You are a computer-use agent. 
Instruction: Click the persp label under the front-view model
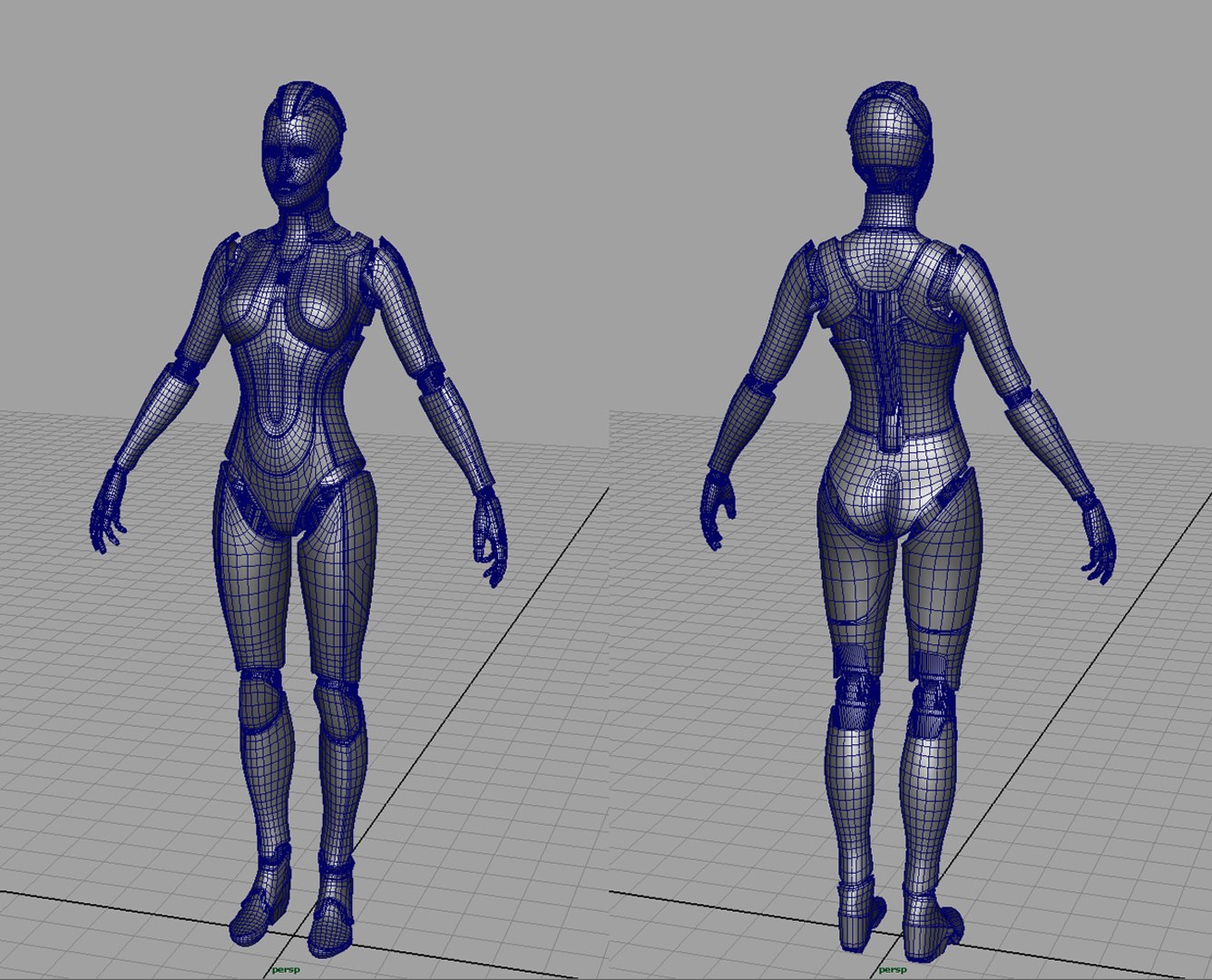pos(285,969)
